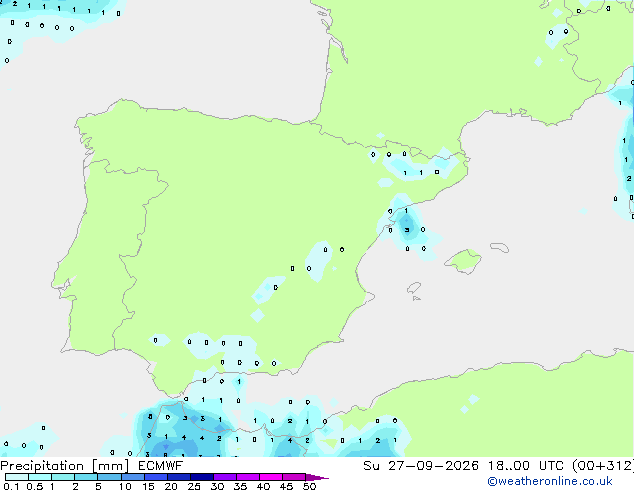
Task: Select the legend swatch between 30 and 35
Action: coord(225,477)
